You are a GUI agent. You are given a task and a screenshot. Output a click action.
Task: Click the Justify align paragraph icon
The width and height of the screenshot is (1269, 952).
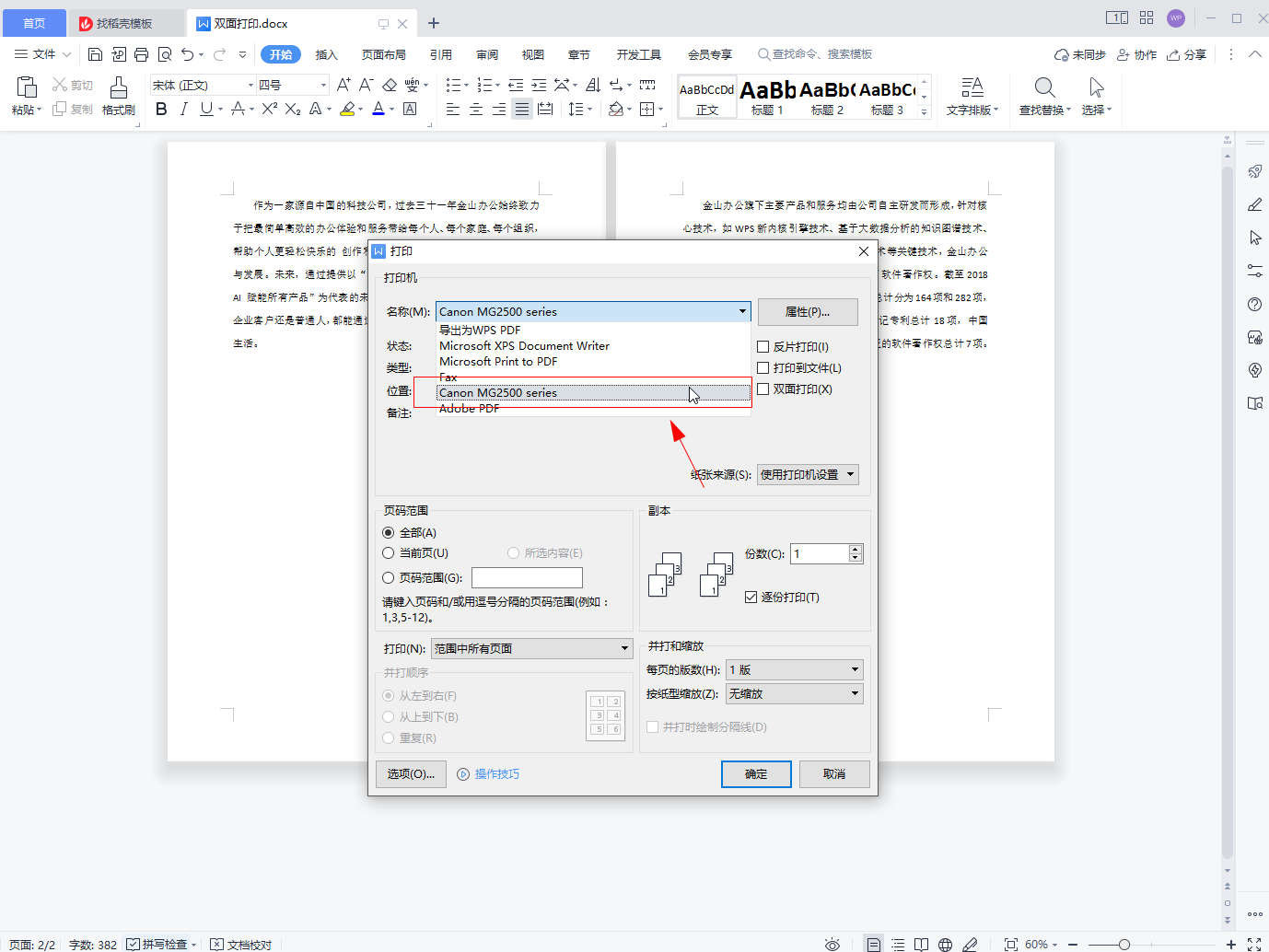tap(522, 109)
